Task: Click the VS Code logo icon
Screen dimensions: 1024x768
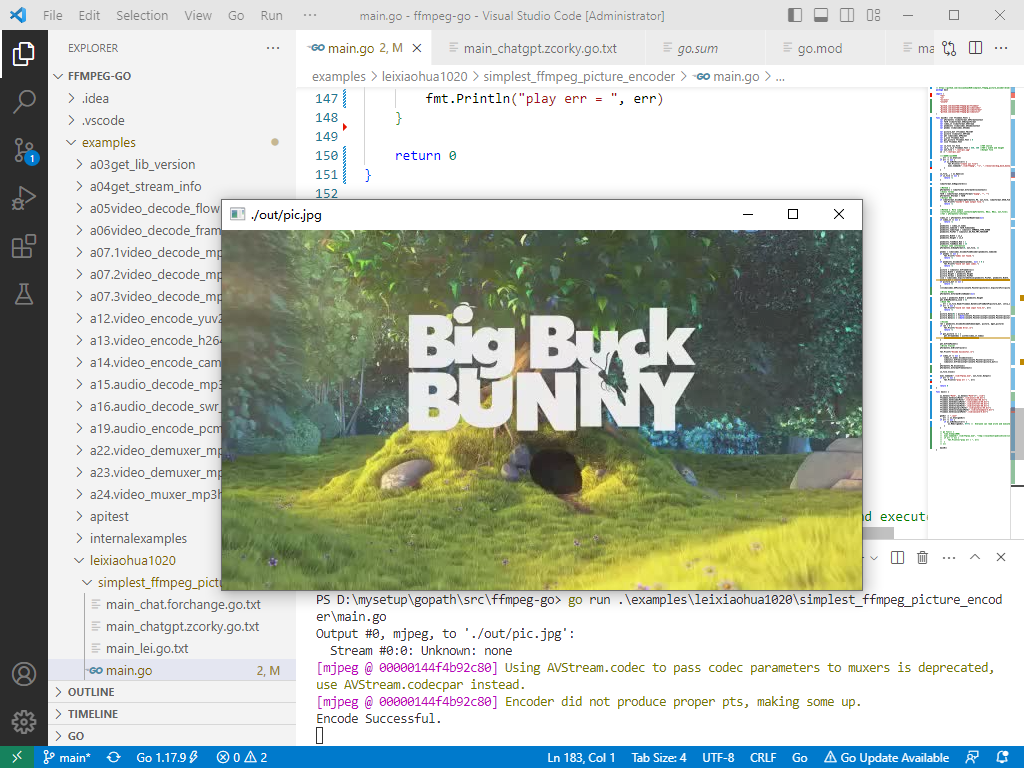Action: (18, 15)
